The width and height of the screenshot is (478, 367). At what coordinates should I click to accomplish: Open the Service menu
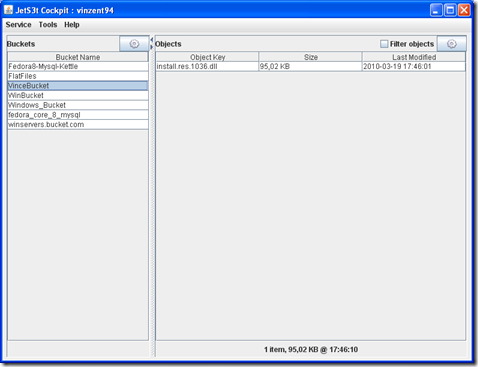point(18,25)
